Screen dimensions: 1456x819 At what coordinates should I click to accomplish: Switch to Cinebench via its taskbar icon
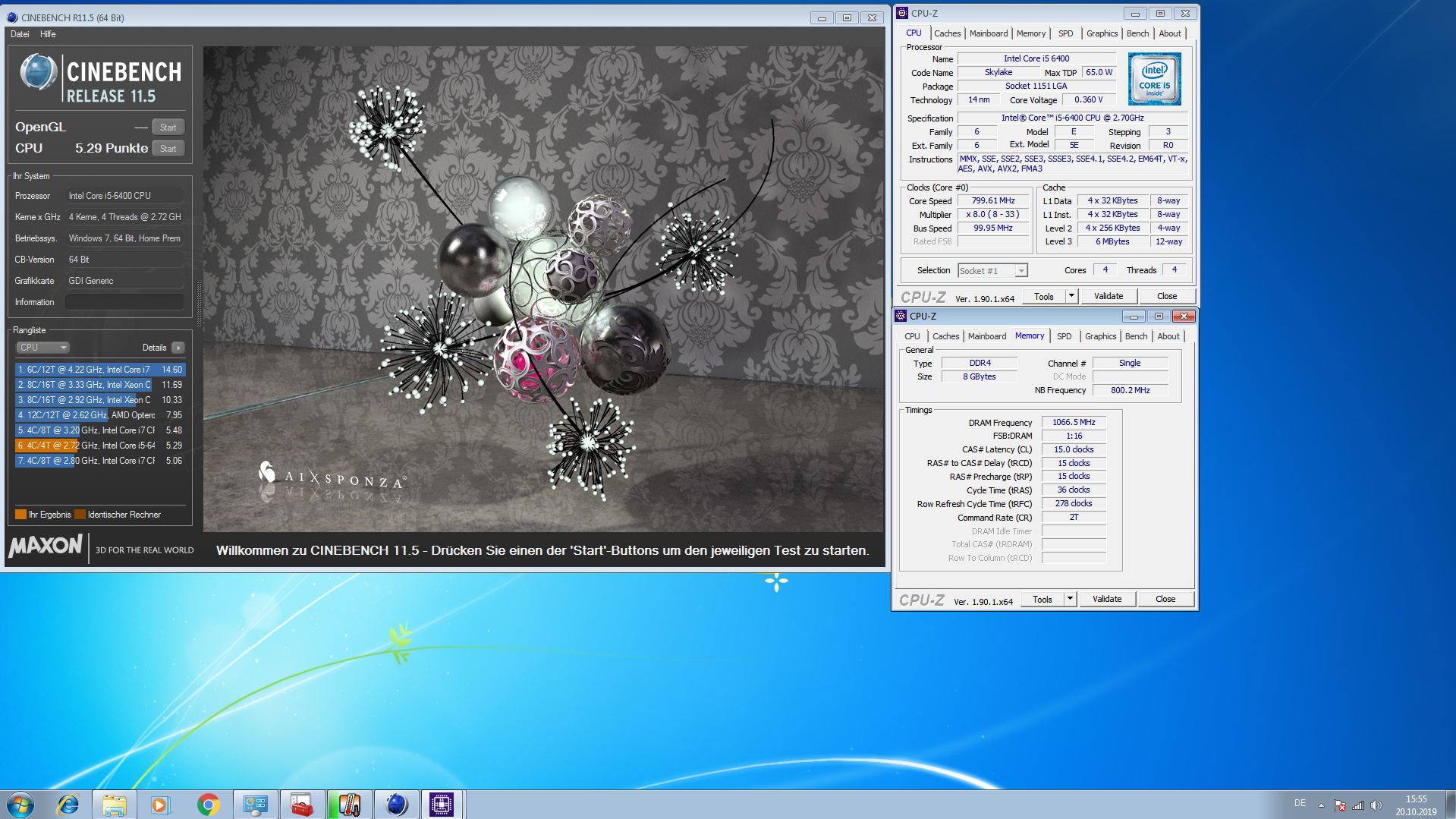point(395,805)
